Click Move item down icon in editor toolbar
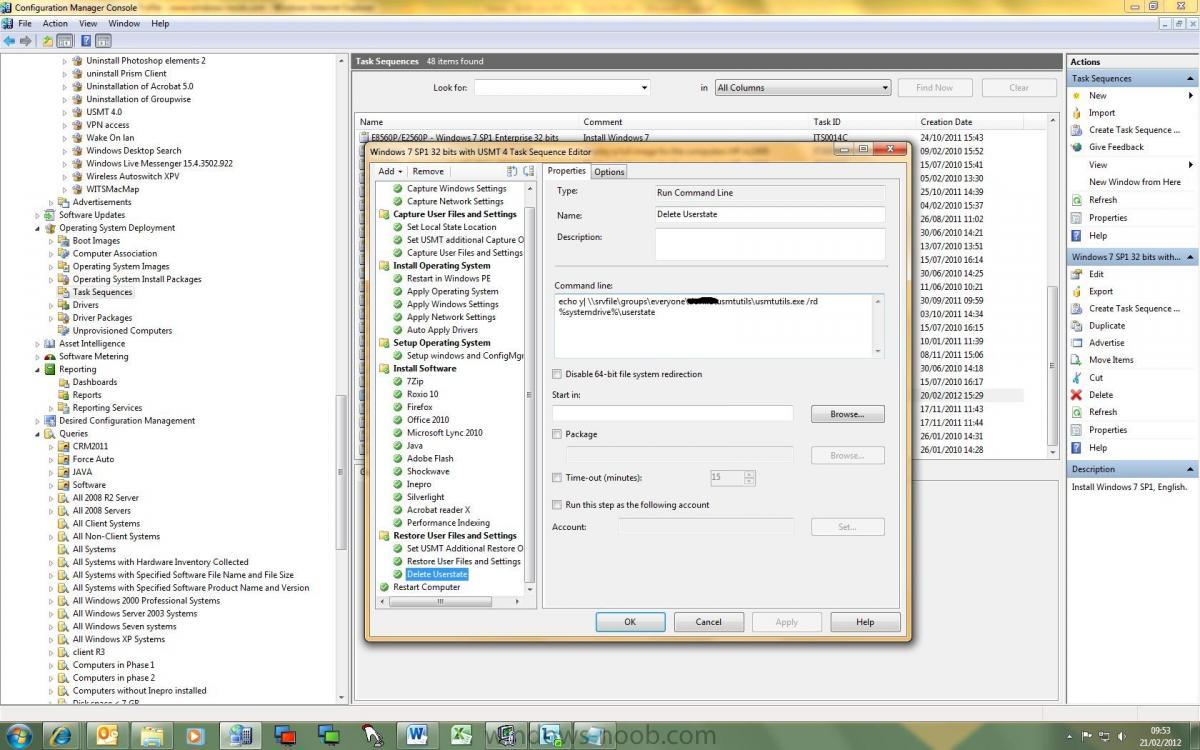Screen dimensions: 1200x750 click(x=528, y=171)
